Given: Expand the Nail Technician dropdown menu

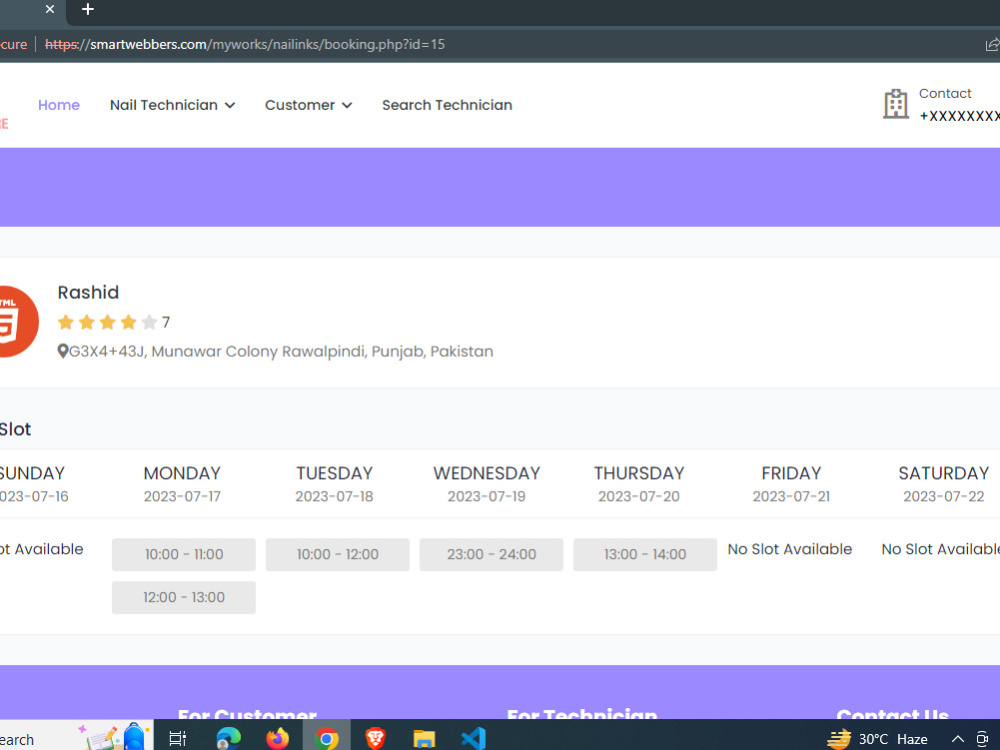Looking at the screenshot, I should (172, 105).
